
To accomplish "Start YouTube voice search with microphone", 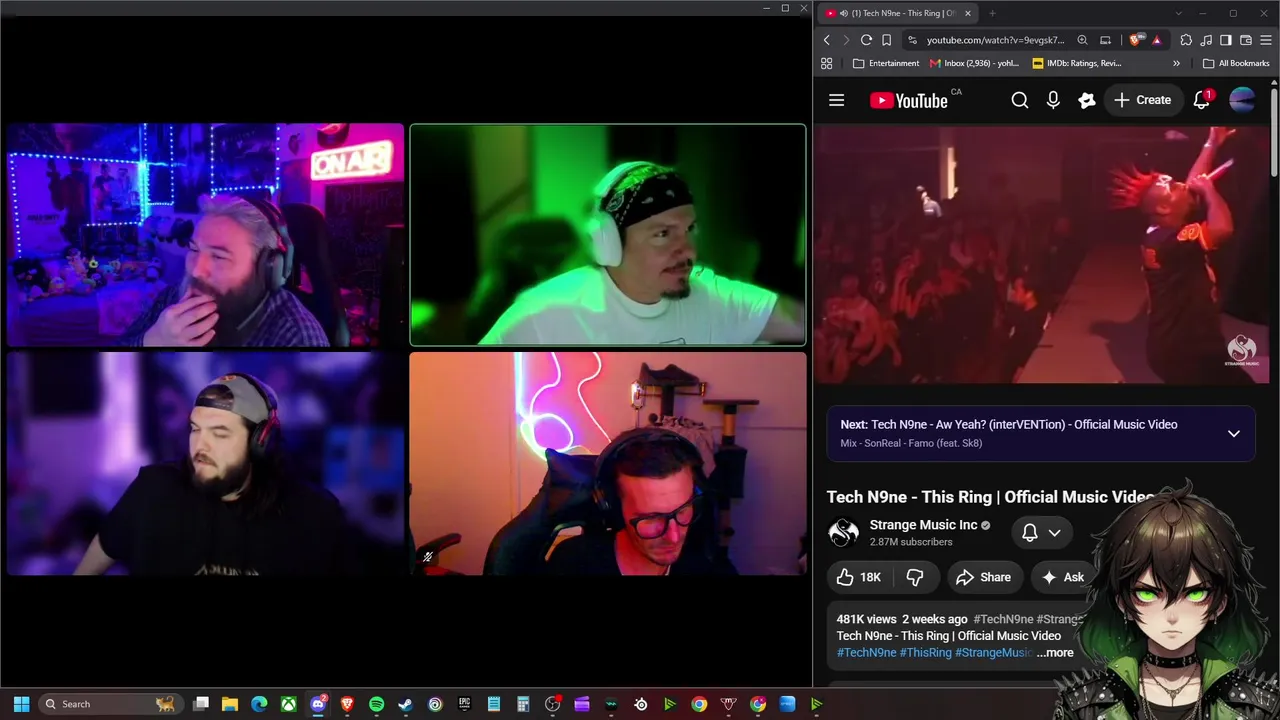I will pyautogui.click(x=1053, y=100).
